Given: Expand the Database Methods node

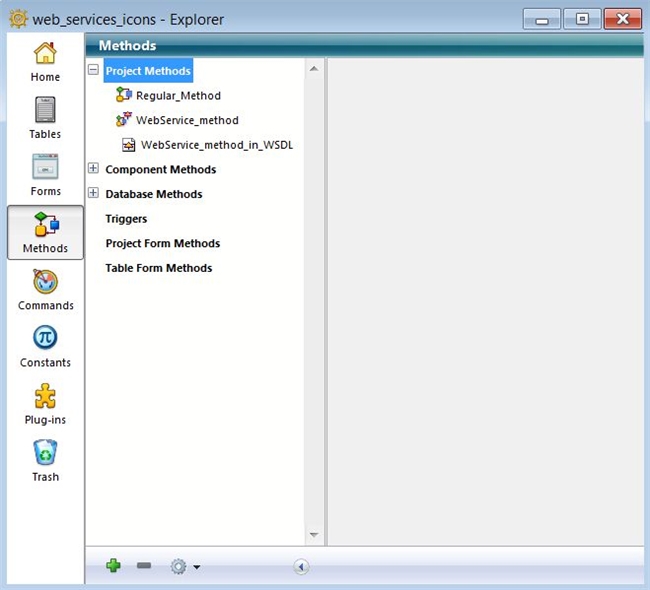Looking at the screenshot, I should pyautogui.click(x=93, y=194).
